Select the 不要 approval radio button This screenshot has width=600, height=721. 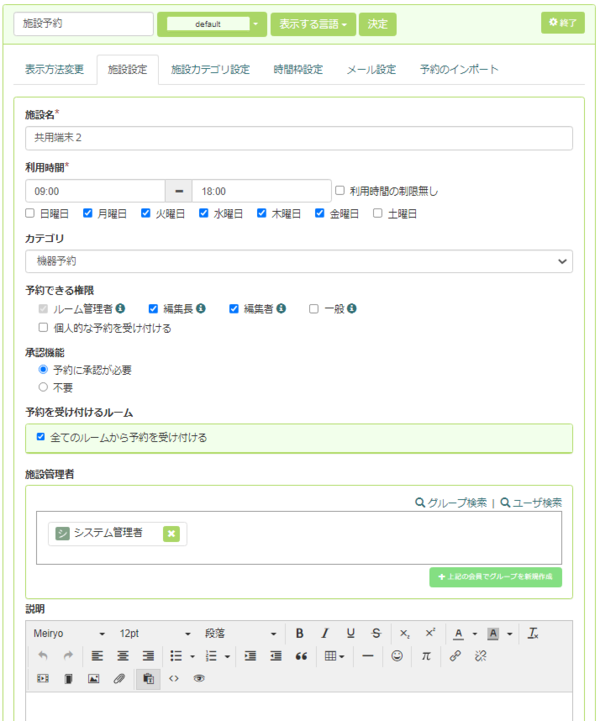coord(43,386)
